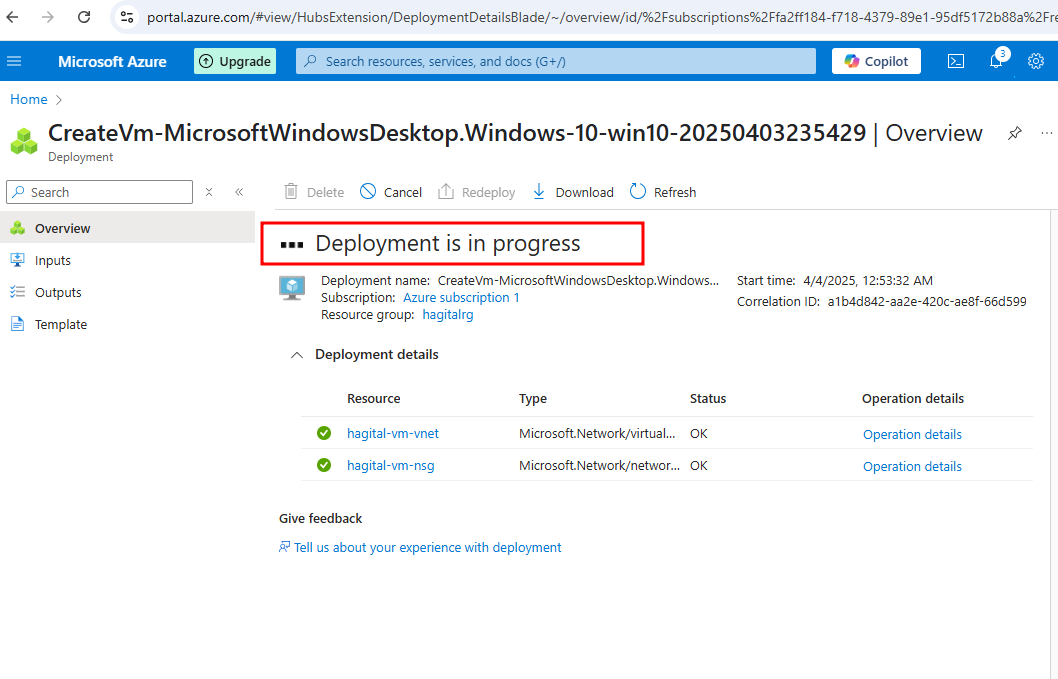This screenshot has height=679, width=1058.
Task: Open the hagitalrg resource group link
Action: pyautogui.click(x=448, y=315)
